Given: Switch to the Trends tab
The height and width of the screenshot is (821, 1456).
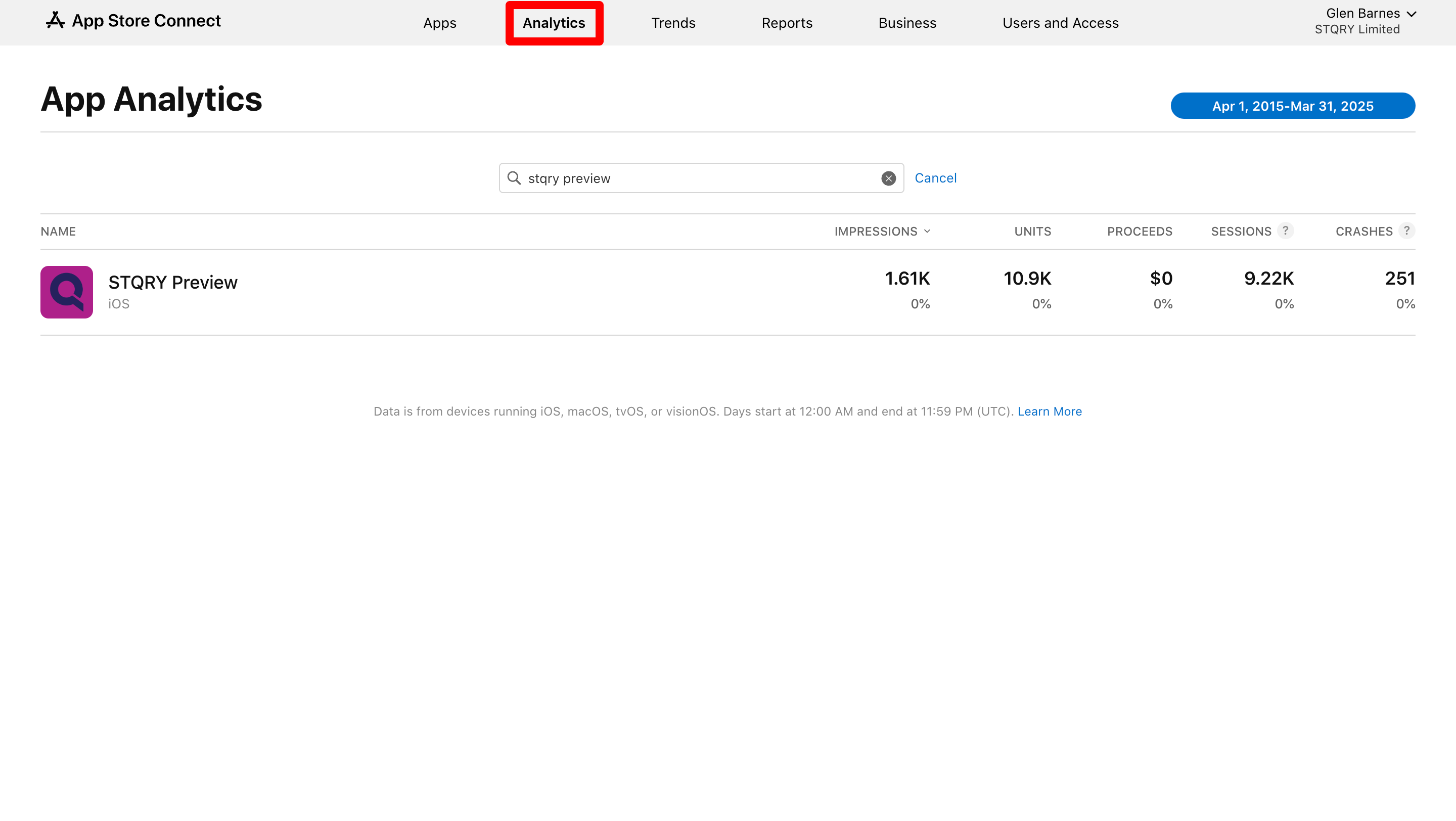Looking at the screenshot, I should (x=672, y=23).
